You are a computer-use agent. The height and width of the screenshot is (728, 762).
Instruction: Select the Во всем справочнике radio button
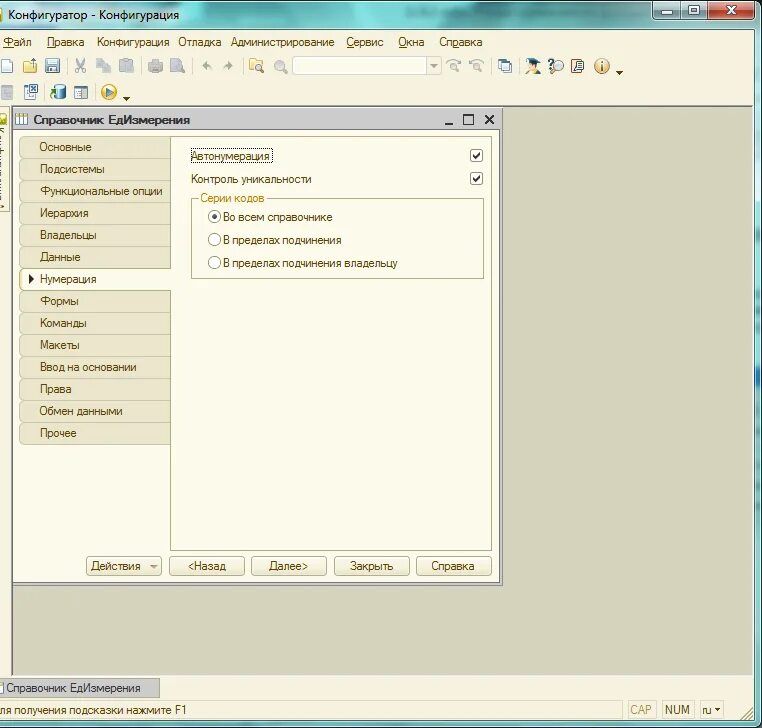pos(214,217)
